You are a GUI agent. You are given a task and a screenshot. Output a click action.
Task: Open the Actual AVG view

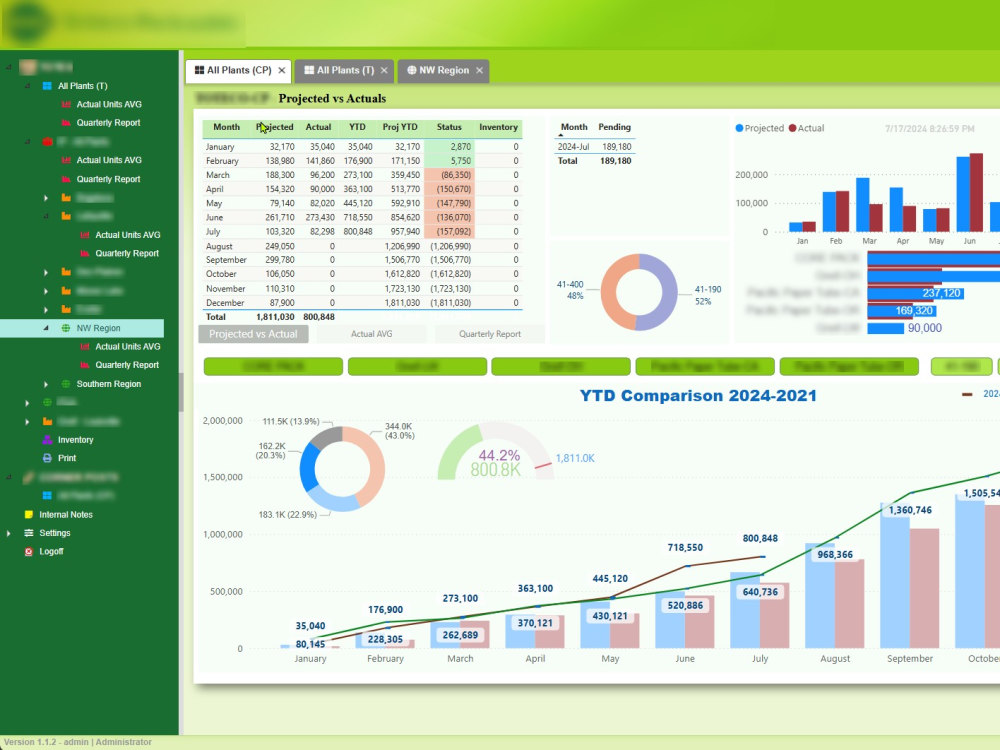[372, 334]
